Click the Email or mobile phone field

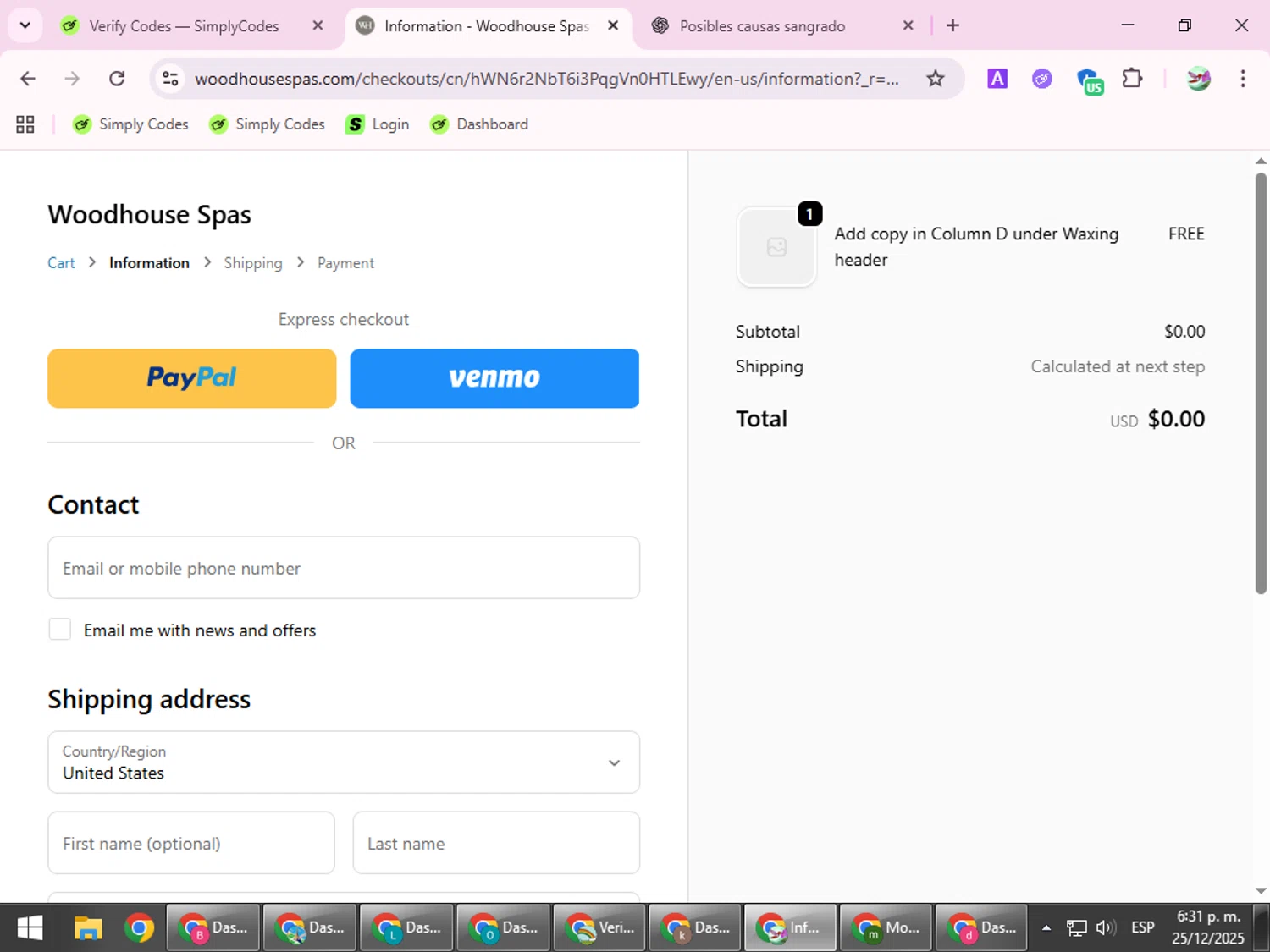point(344,568)
